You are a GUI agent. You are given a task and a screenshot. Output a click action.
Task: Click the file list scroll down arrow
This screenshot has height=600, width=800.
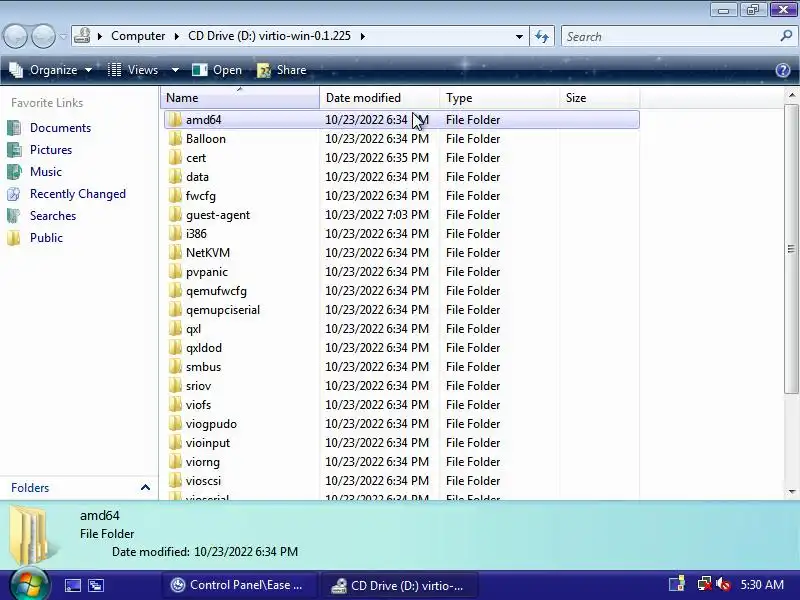point(792,492)
